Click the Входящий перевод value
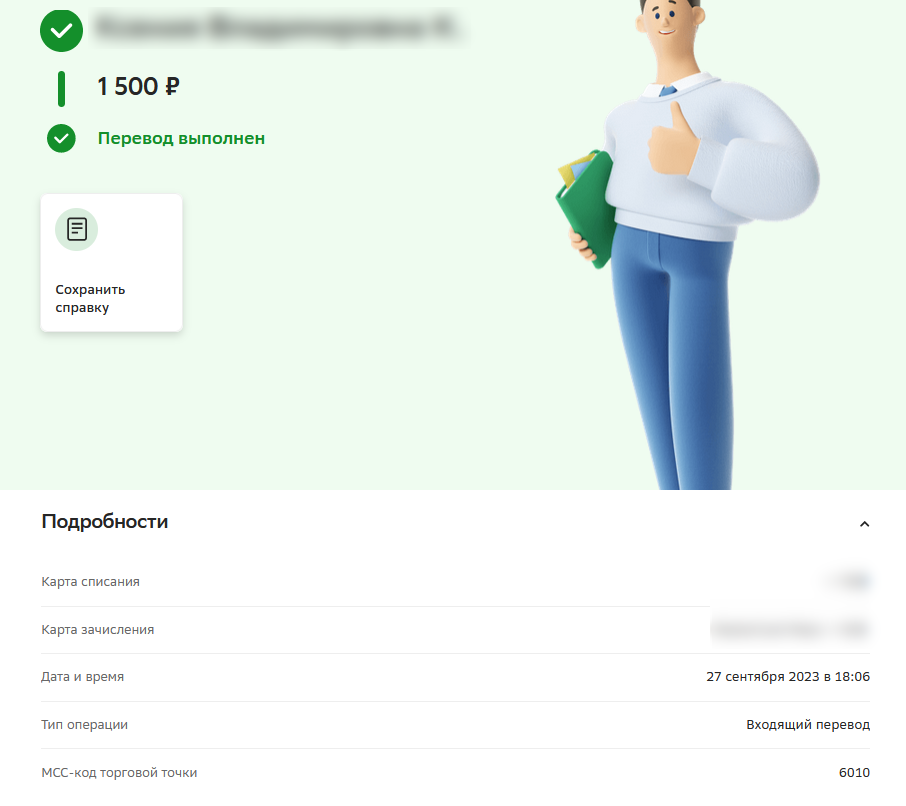The width and height of the screenshot is (906, 806). click(x=808, y=725)
